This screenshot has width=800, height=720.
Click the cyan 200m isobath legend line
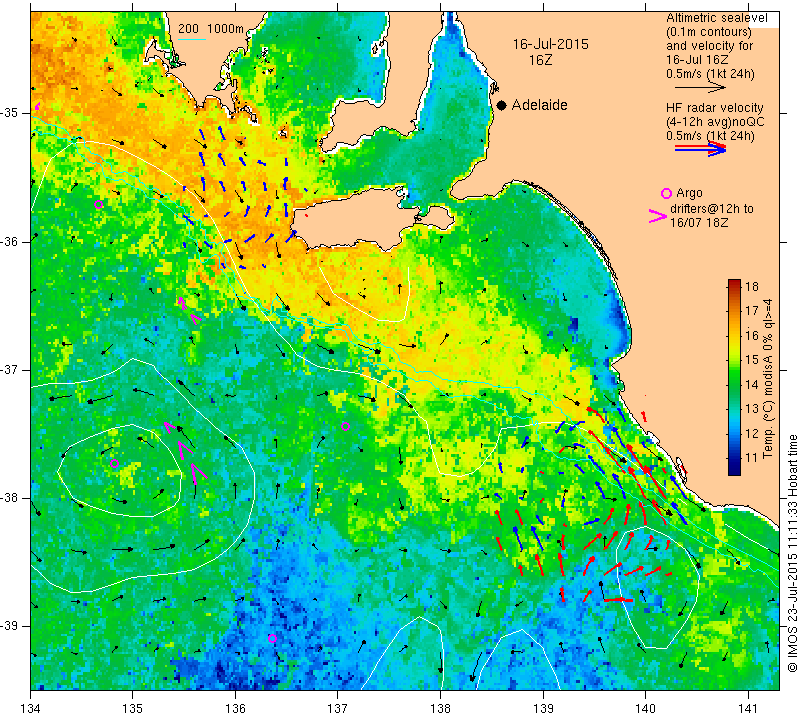[x=191, y=39]
